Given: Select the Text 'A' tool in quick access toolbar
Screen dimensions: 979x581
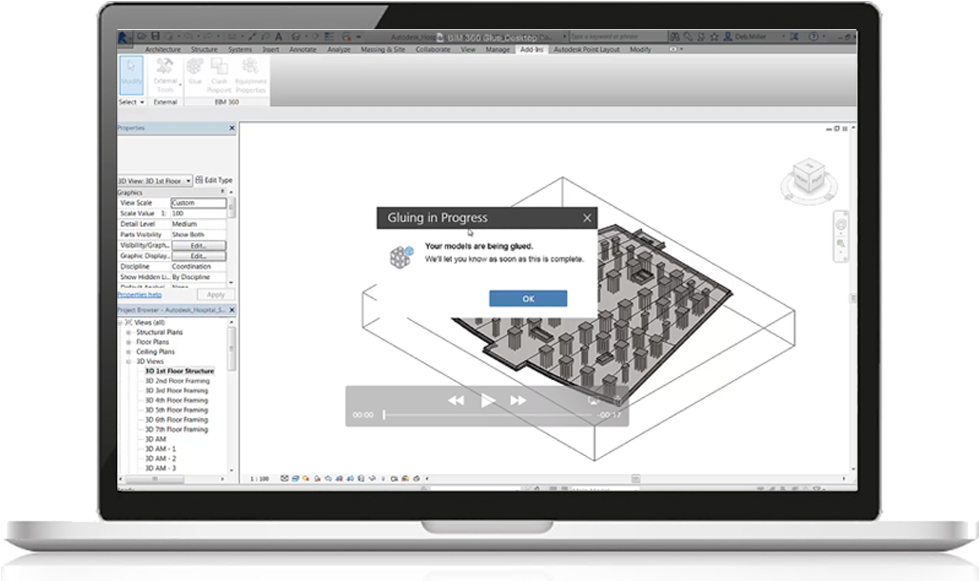Looking at the screenshot, I should tap(278, 37).
